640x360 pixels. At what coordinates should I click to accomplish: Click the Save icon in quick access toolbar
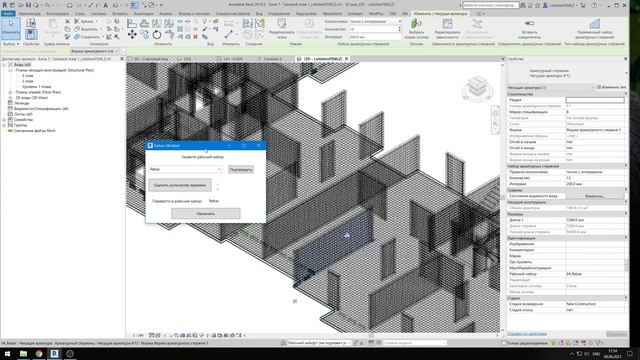28,5
